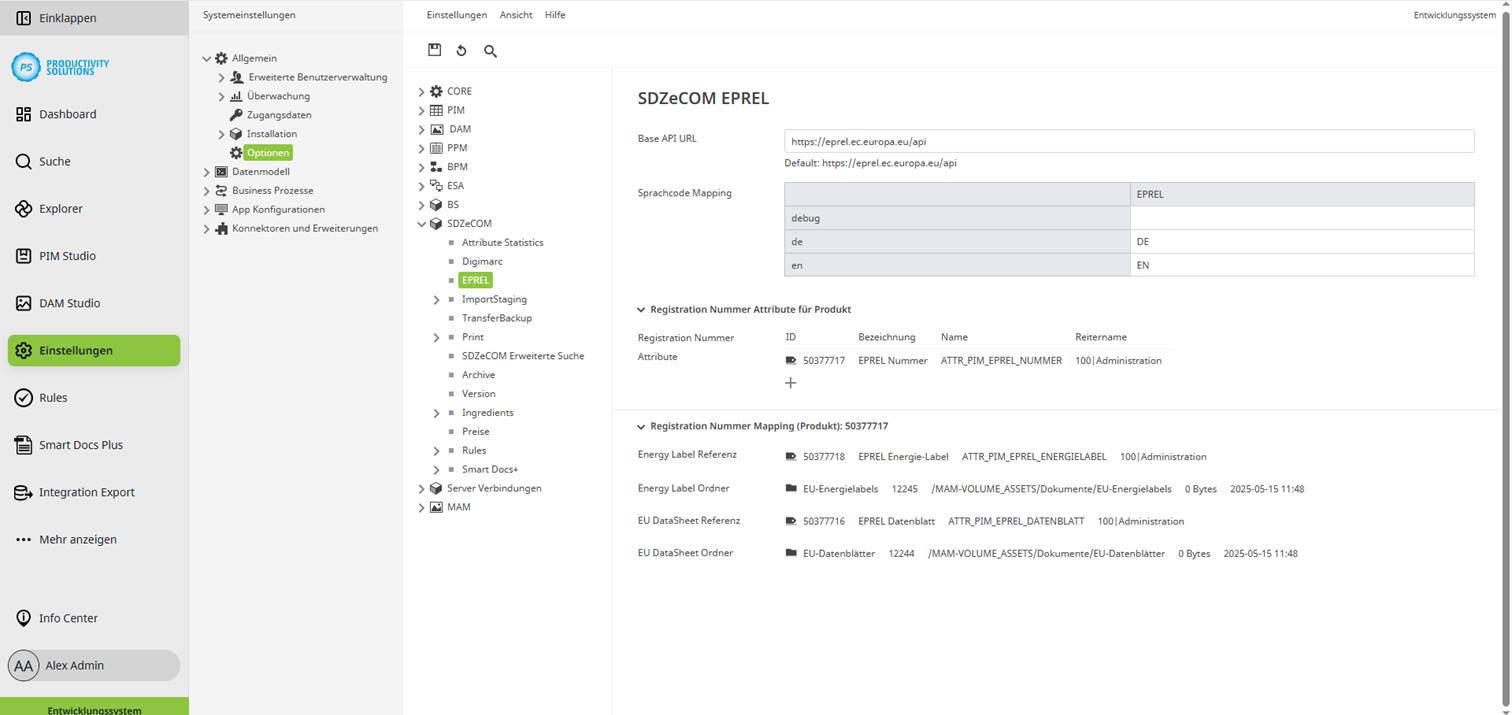
Task: Collapse the Registration Nummer Mapping section
Action: pyautogui.click(x=641, y=425)
